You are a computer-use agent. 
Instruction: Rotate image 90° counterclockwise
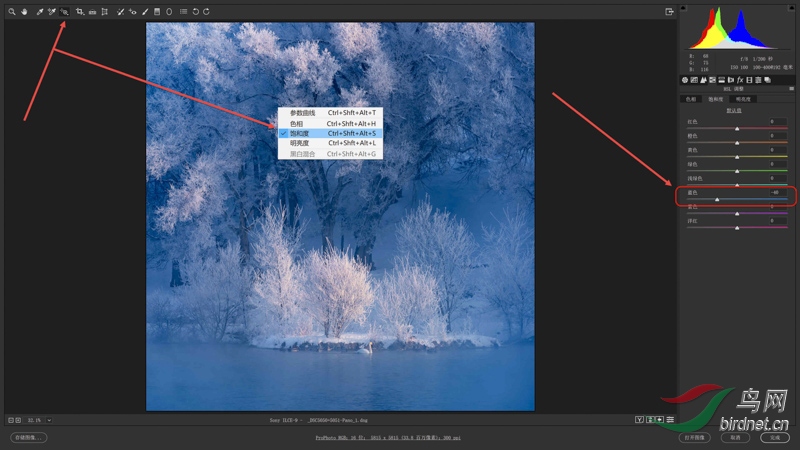click(195, 12)
